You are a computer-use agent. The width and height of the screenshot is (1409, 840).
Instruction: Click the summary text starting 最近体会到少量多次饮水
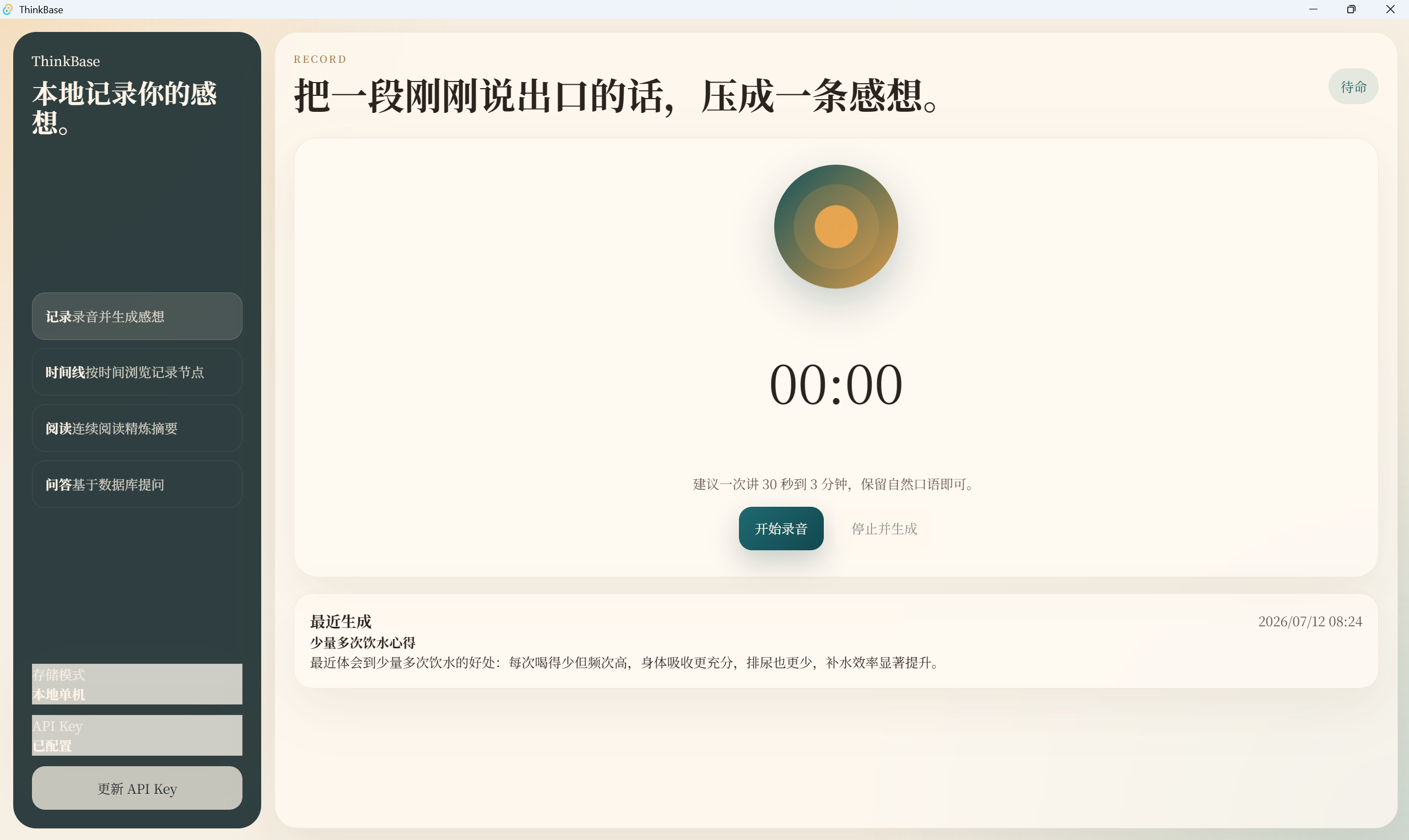point(626,662)
